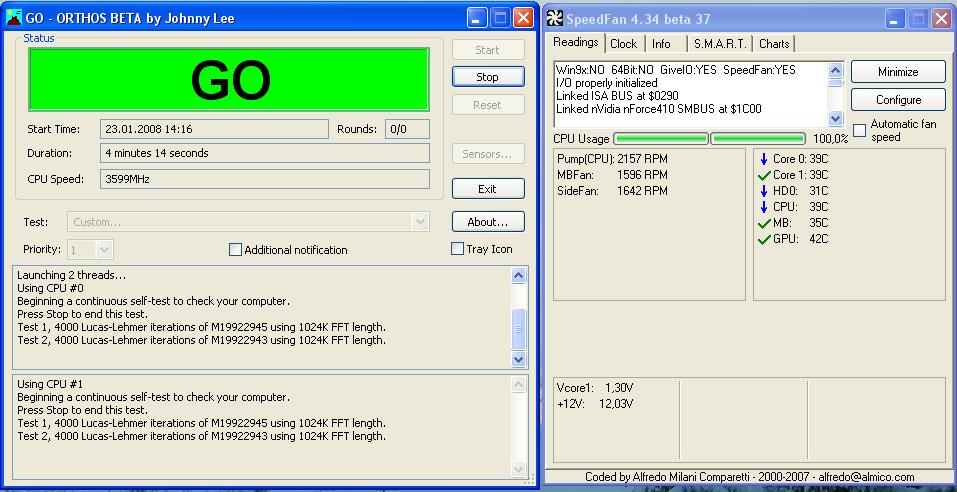Viewport: 957px width, 492px height.
Task: Click the Vcore1: 1,30V reading
Action: (594, 388)
